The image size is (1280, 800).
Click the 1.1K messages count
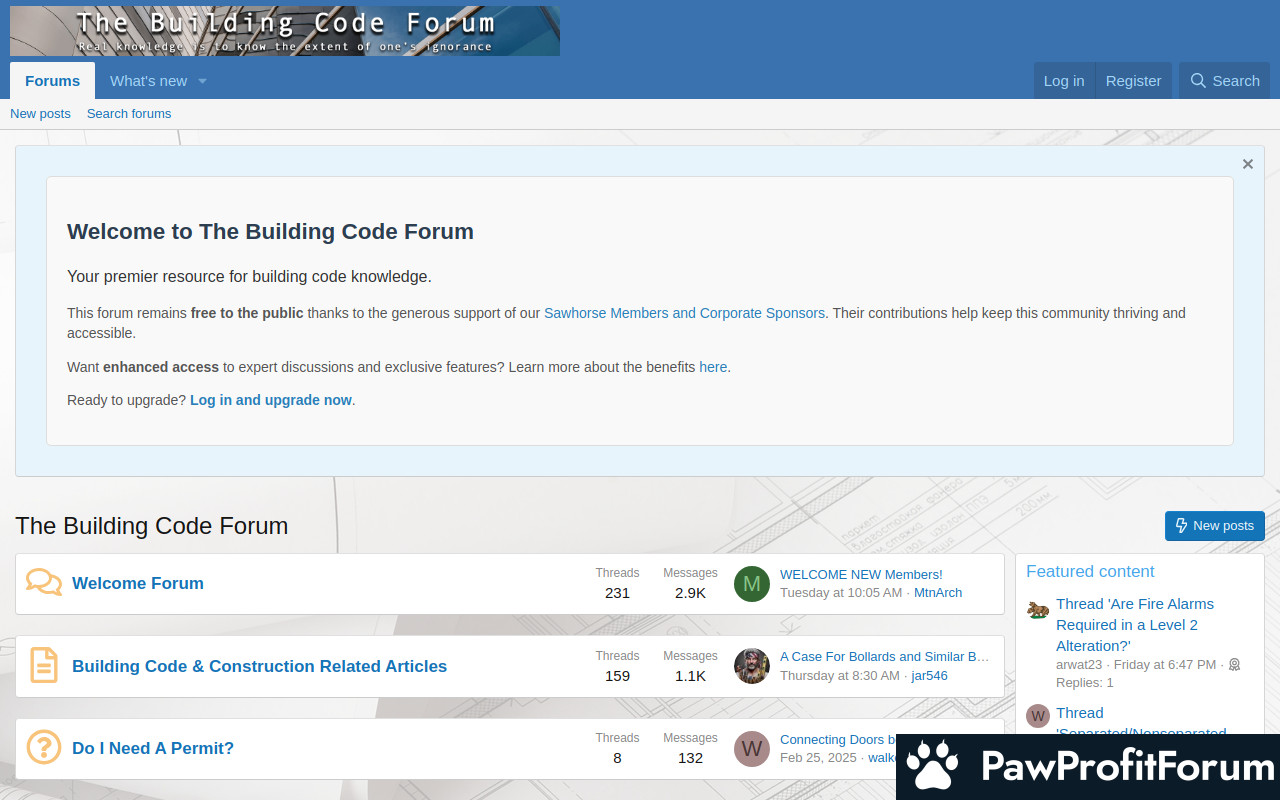[x=690, y=676]
